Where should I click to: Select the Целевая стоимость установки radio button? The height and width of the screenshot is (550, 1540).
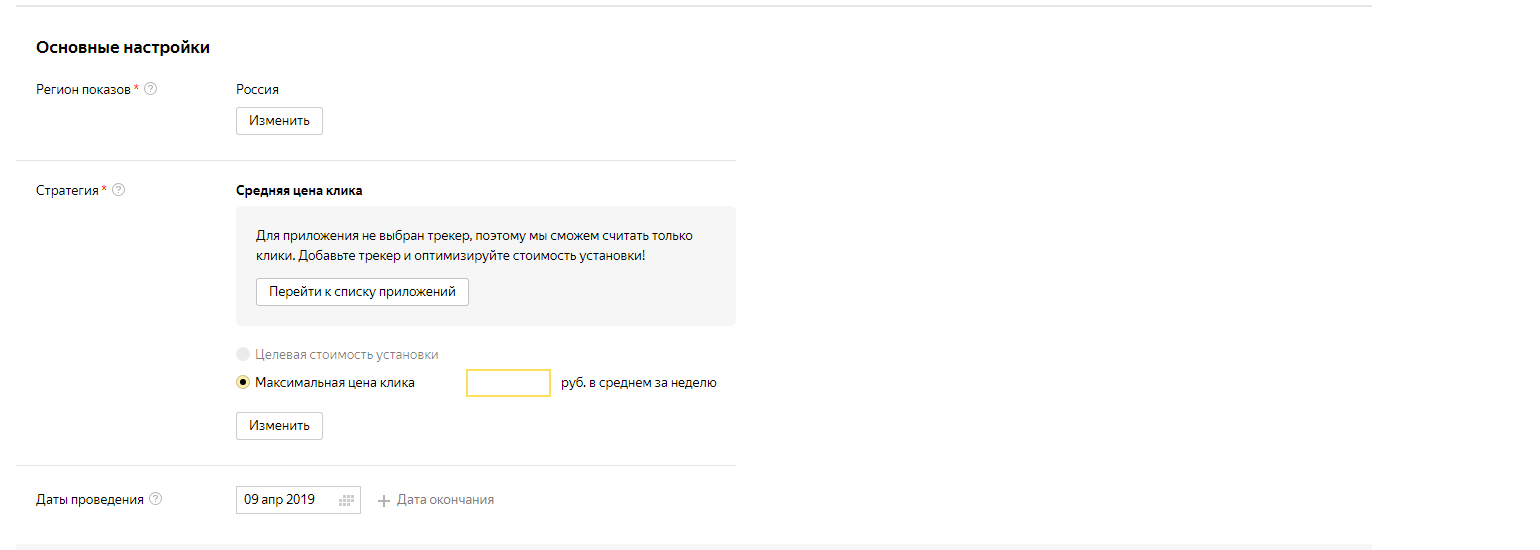click(243, 354)
